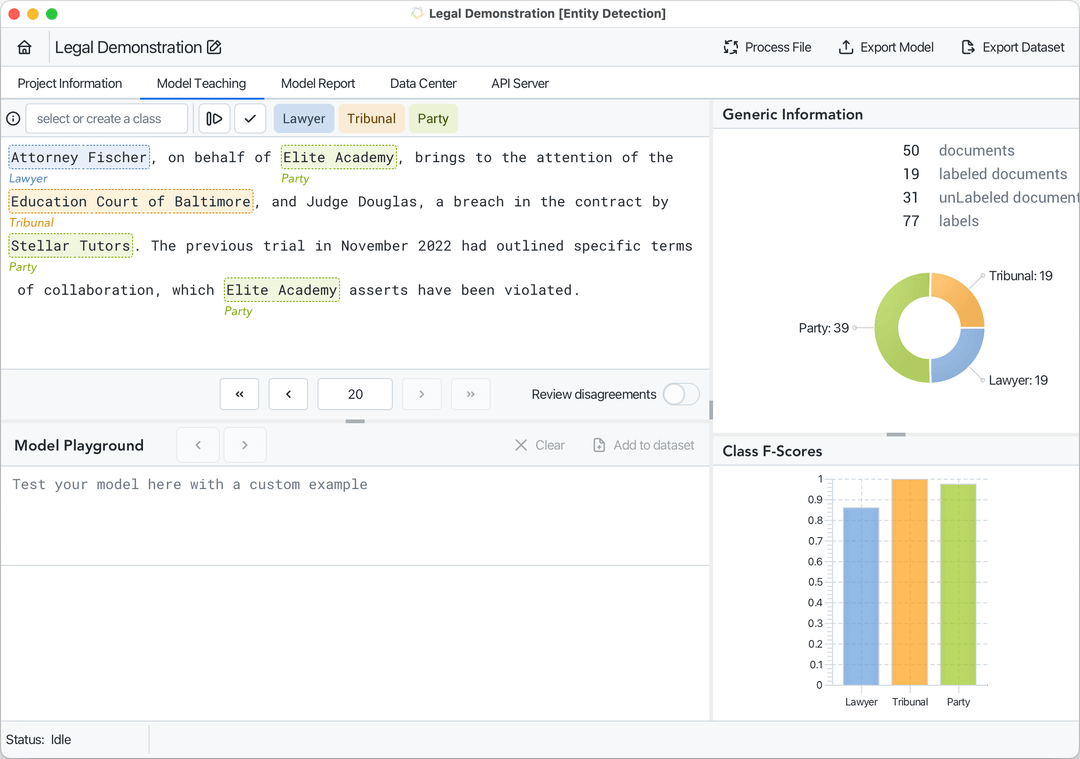Click the Export Dataset icon
Image resolution: width=1080 pixels, height=759 pixels.
[968, 47]
